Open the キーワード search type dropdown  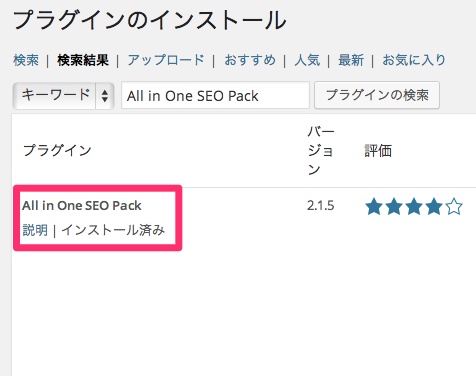point(63,96)
